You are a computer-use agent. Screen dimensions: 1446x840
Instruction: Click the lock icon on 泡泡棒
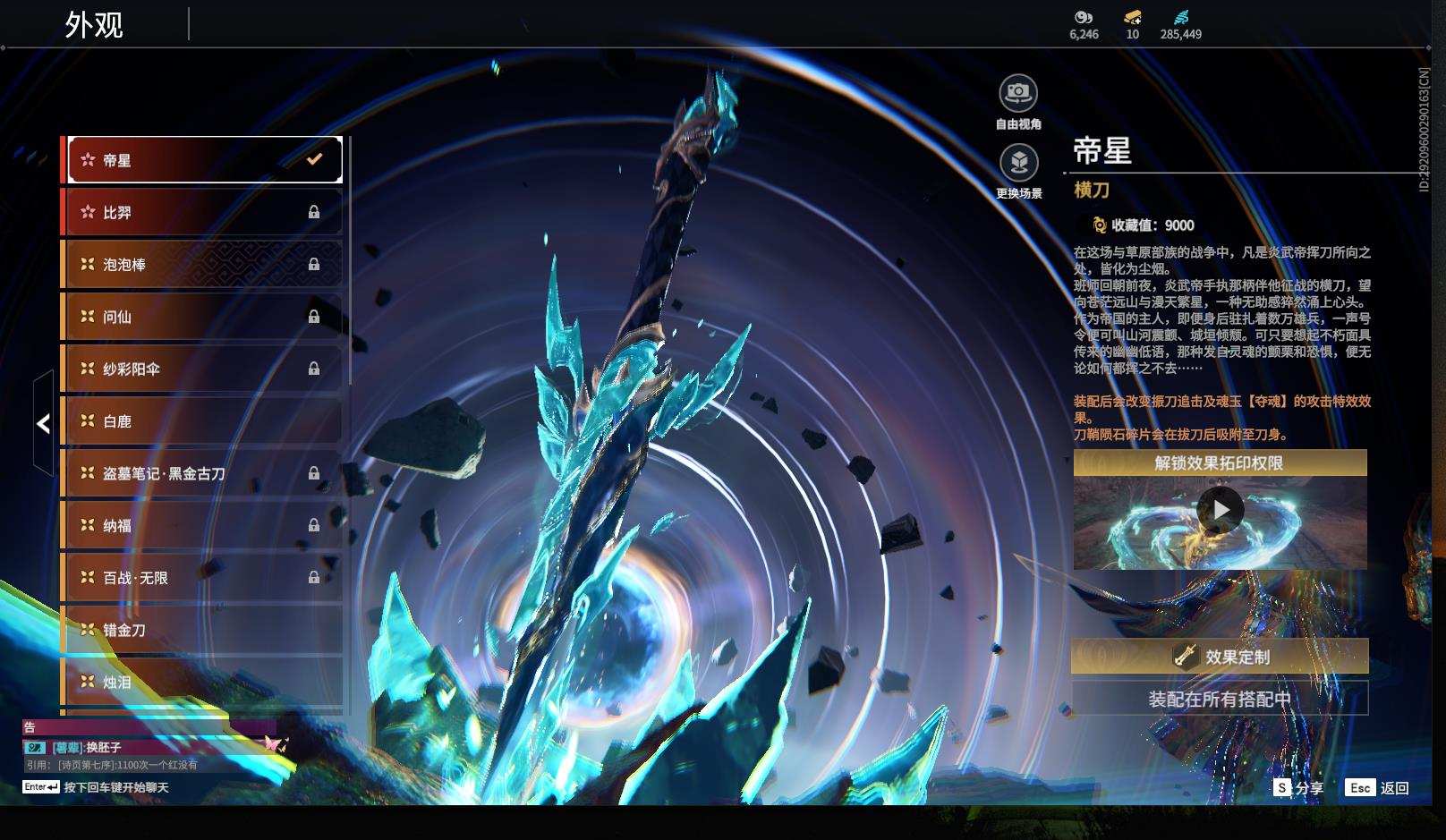pos(314,264)
